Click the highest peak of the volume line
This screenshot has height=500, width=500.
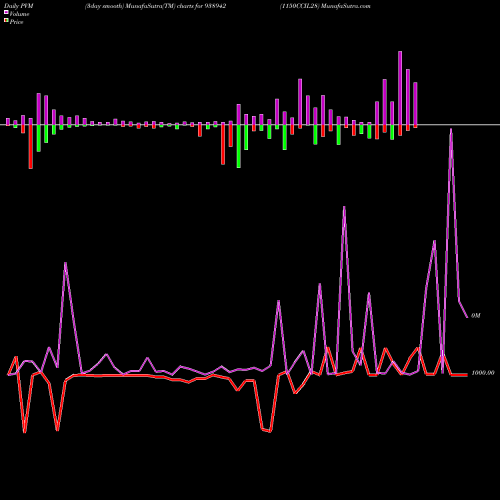click(451, 130)
